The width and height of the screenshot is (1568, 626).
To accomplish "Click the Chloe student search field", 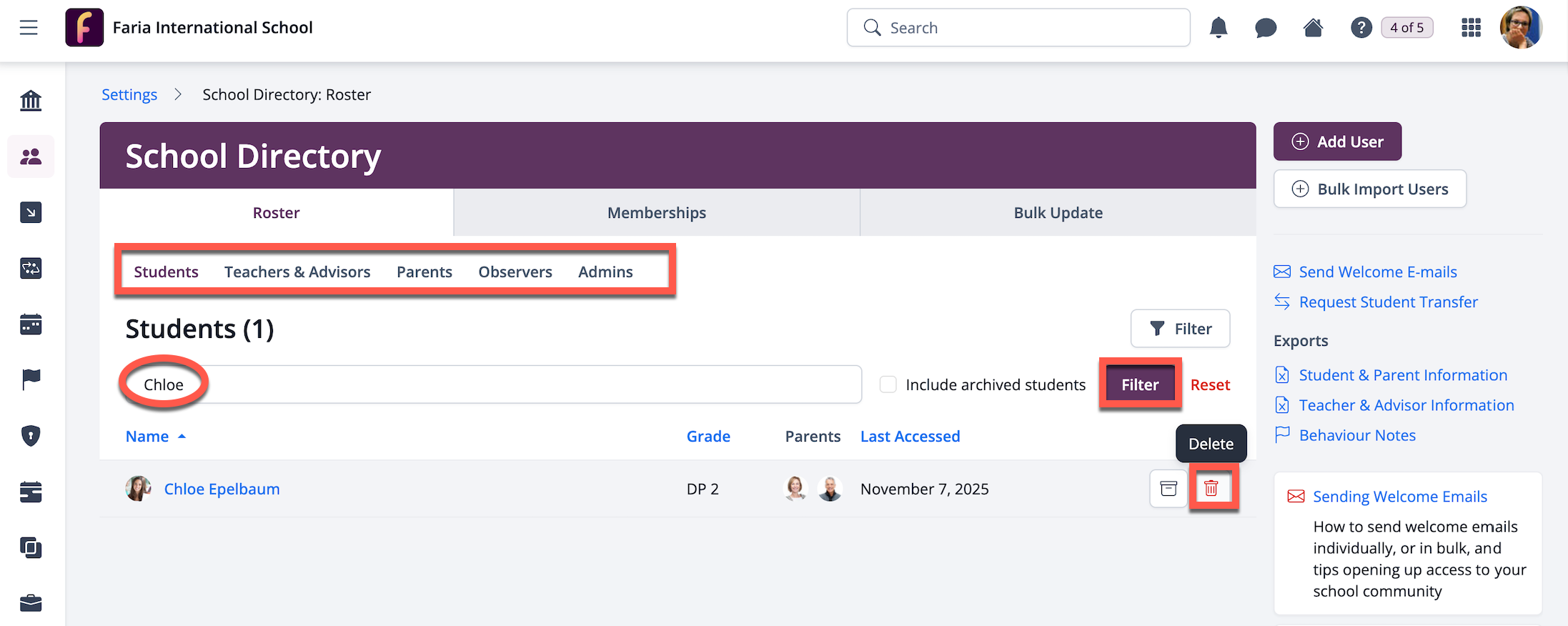I will pyautogui.click(x=500, y=384).
